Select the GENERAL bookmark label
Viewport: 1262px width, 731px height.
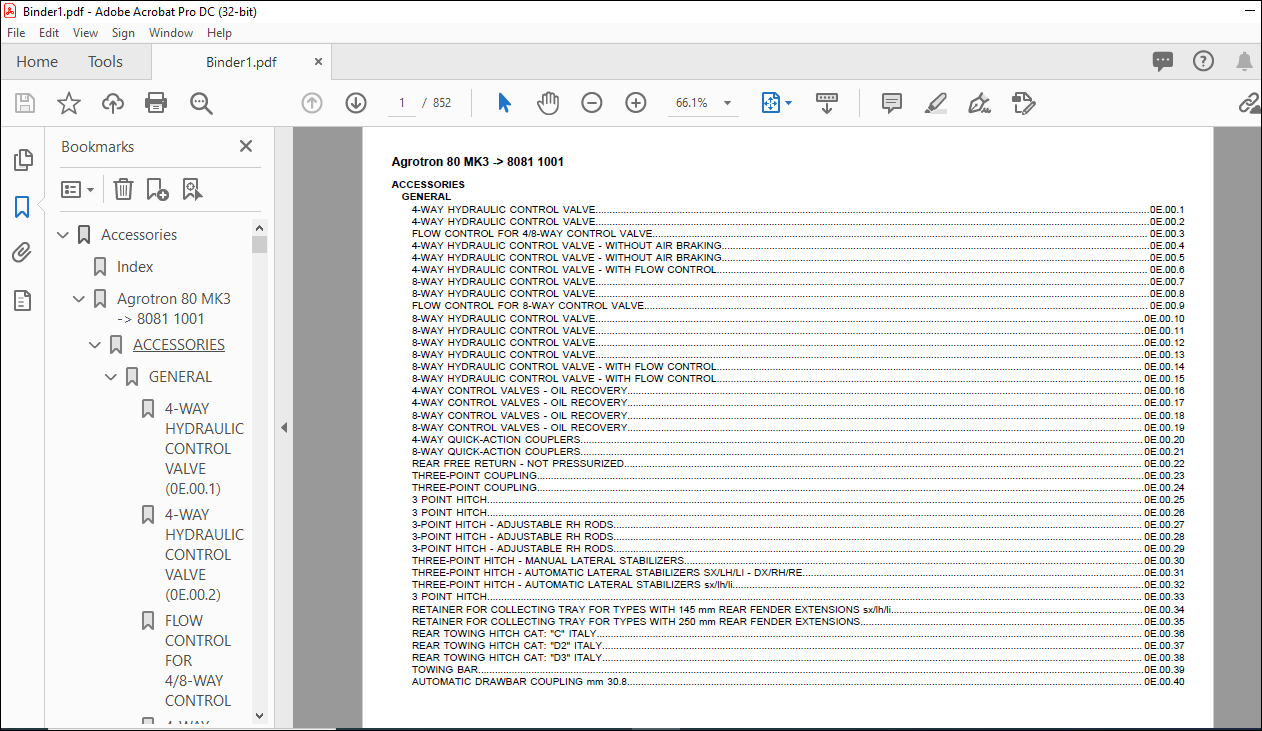(181, 377)
